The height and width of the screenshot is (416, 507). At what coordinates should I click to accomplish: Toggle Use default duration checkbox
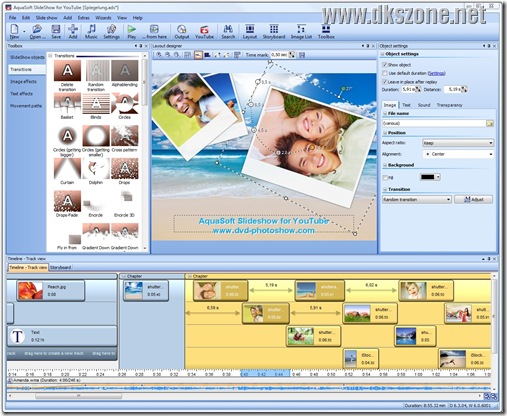coord(385,73)
